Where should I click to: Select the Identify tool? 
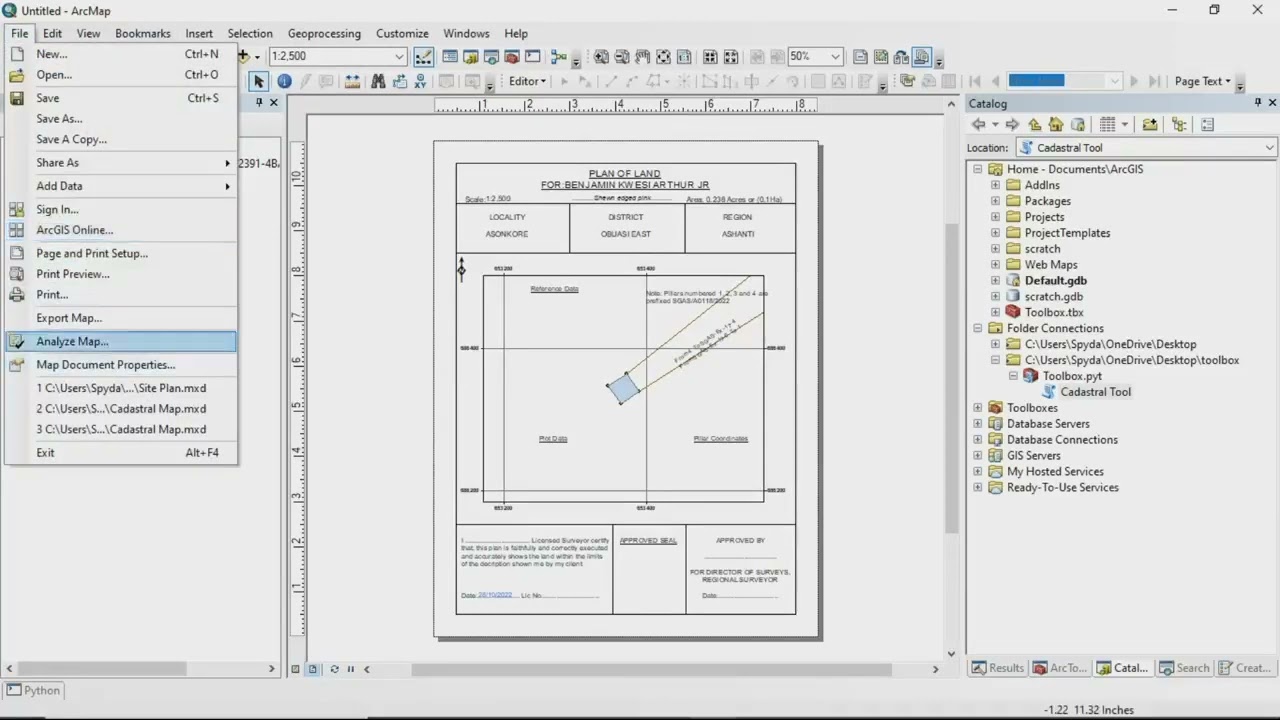284,81
